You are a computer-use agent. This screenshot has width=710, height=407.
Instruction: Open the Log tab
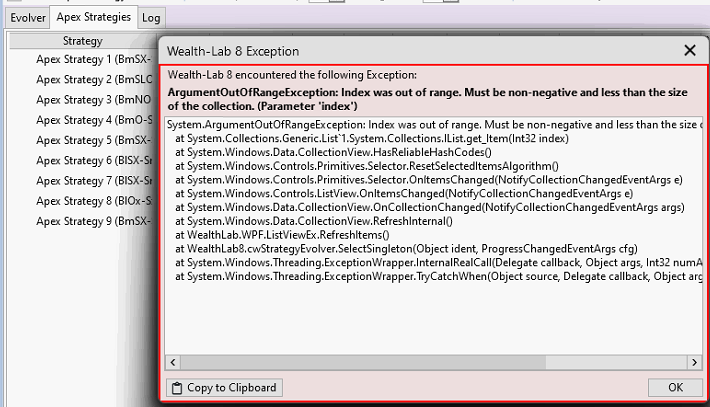(151, 18)
